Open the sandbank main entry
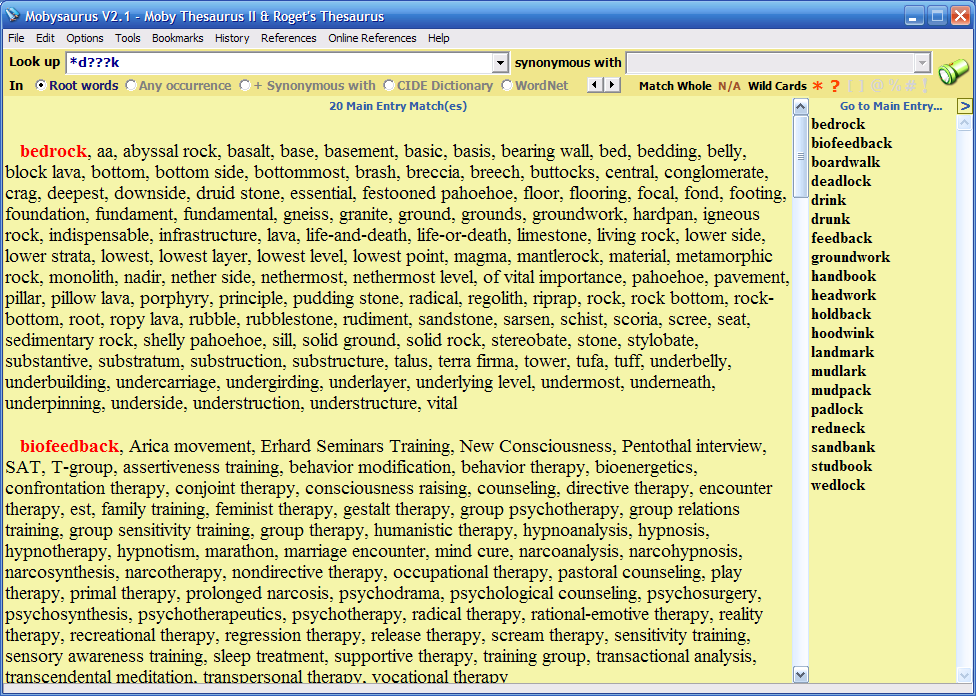The image size is (976, 696). pyautogui.click(x=843, y=447)
